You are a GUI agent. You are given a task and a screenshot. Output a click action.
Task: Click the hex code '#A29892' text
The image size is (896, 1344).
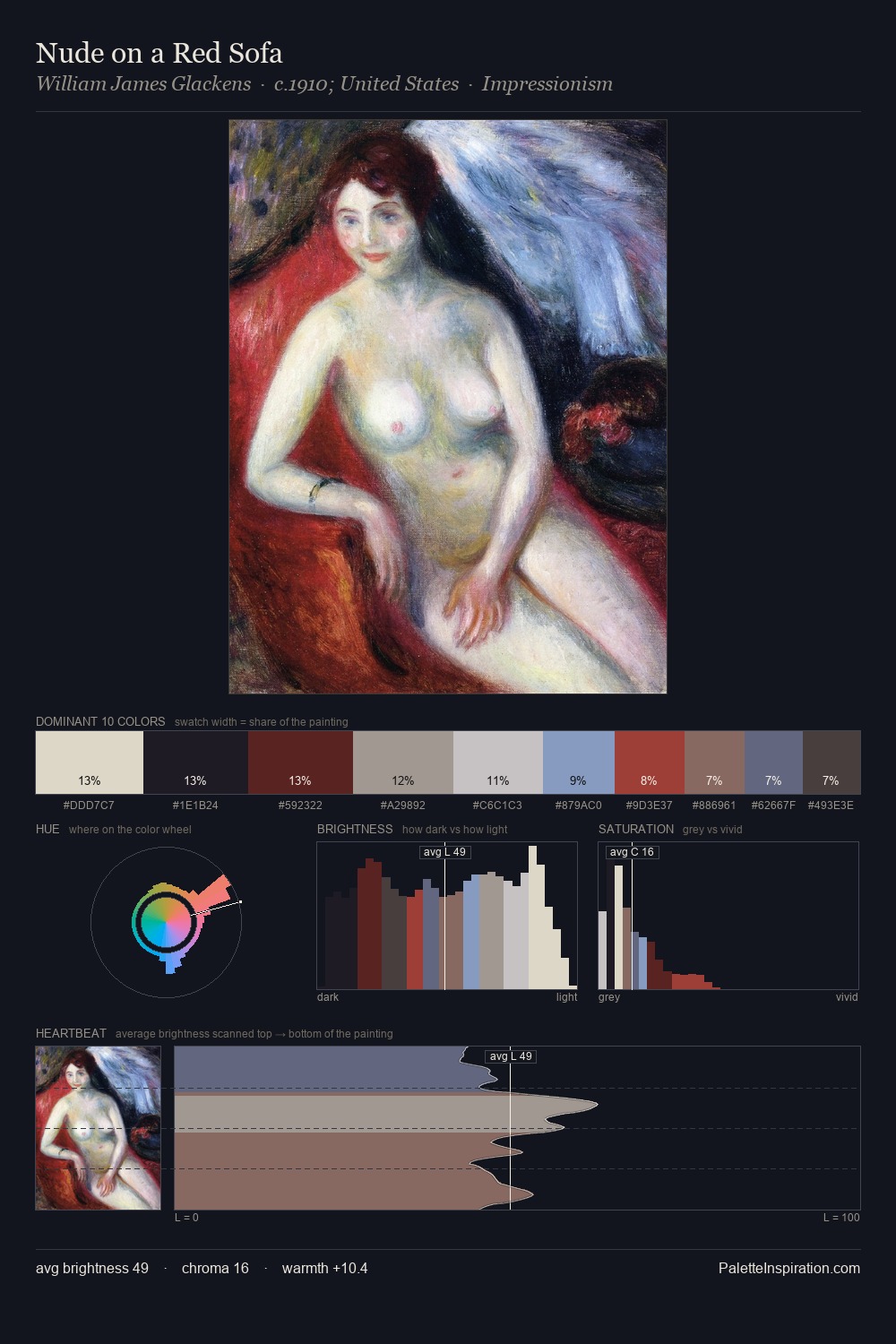[403, 806]
